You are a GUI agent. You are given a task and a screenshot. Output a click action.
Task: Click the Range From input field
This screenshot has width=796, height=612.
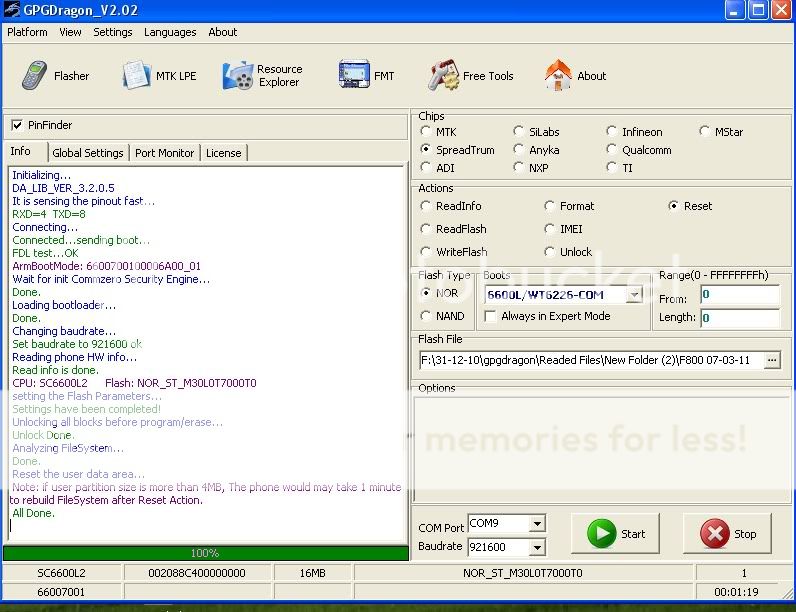click(x=740, y=294)
